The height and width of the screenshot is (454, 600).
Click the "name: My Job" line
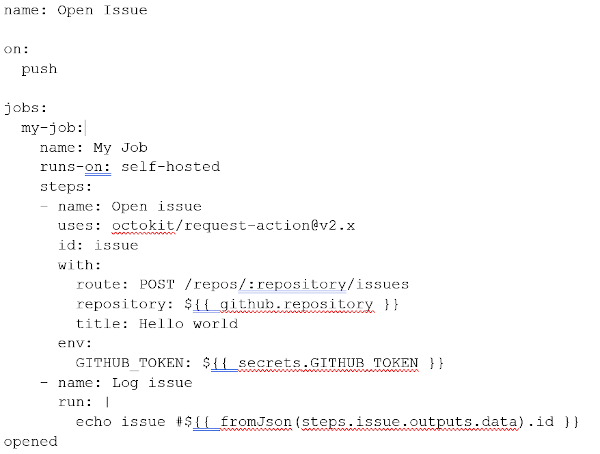click(x=94, y=147)
